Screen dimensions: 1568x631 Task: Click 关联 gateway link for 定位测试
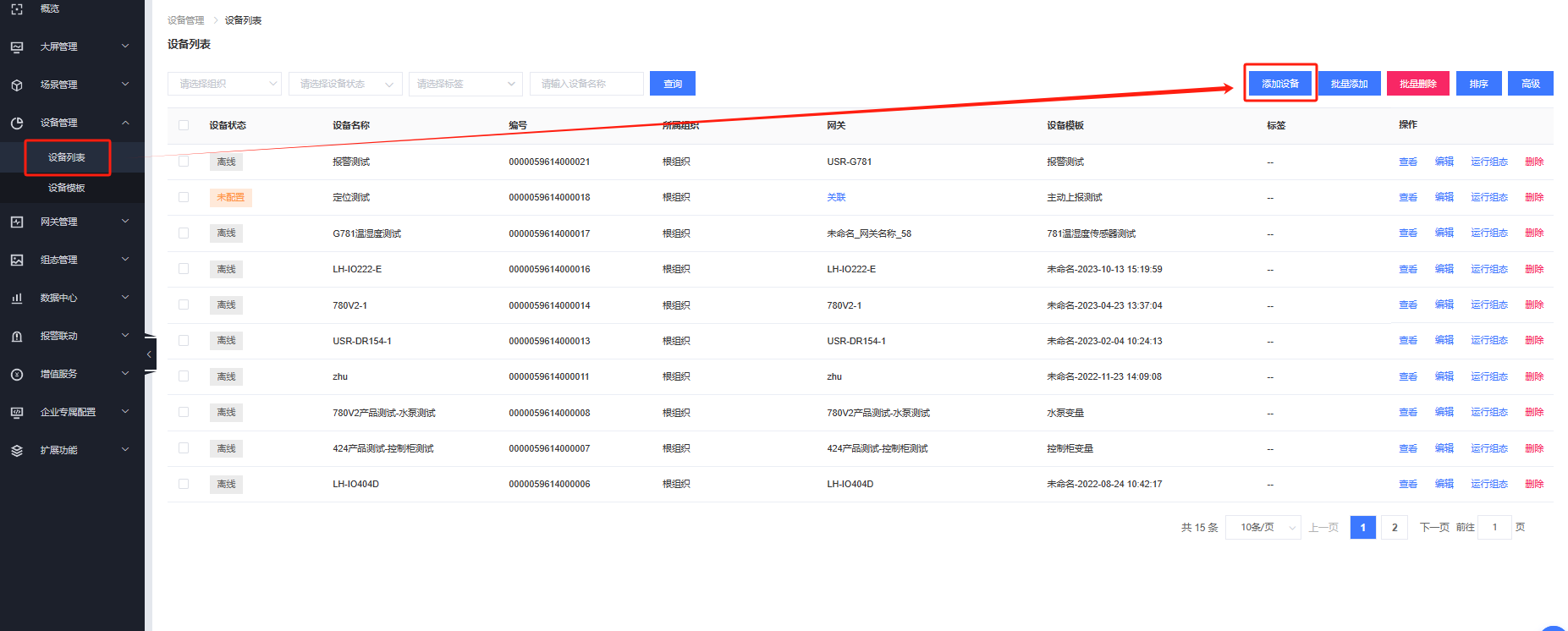[x=836, y=197]
